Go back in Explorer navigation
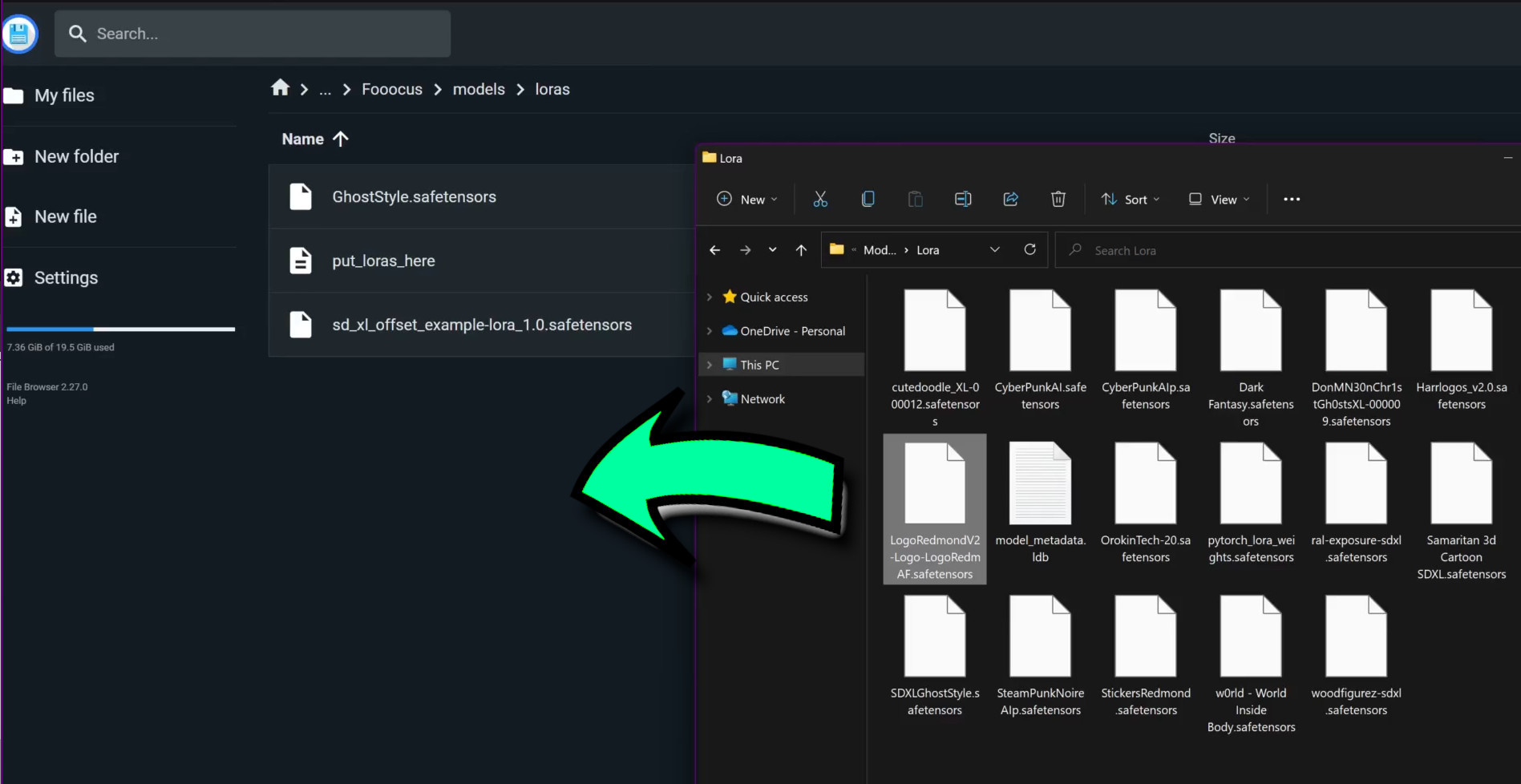Viewport: 1521px width, 784px height. point(714,250)
